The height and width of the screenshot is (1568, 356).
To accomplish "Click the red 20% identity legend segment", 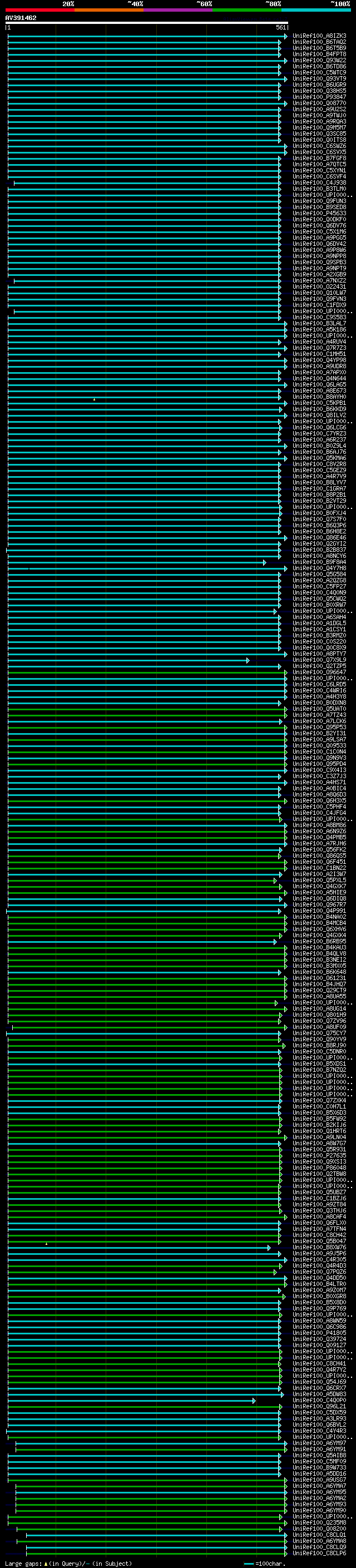I will [40, 10].
